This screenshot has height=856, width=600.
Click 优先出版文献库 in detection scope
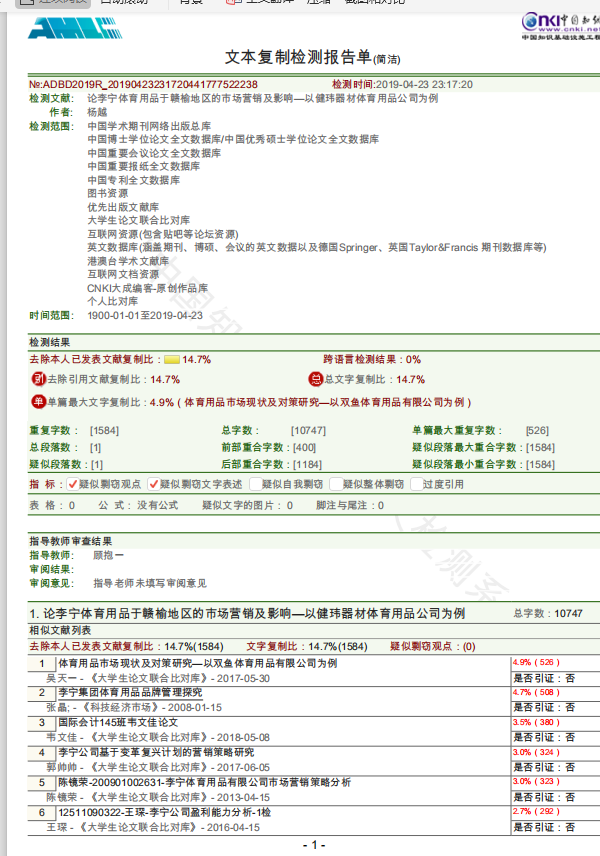123,207
